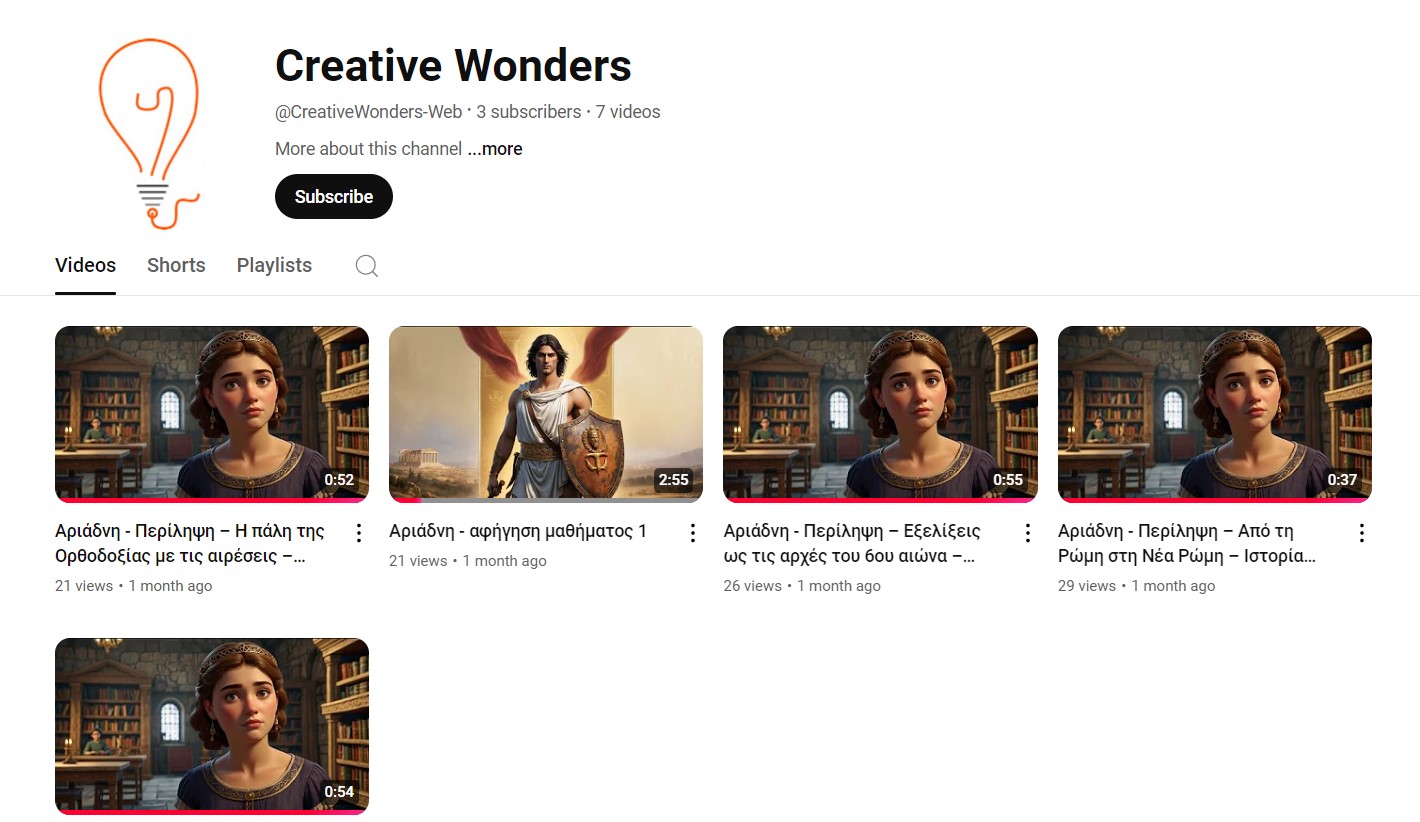This screenshot has width=1420, height=822.
Task: Open the options menu for the Ορθοδοξίας video
Action: point(359,533)
